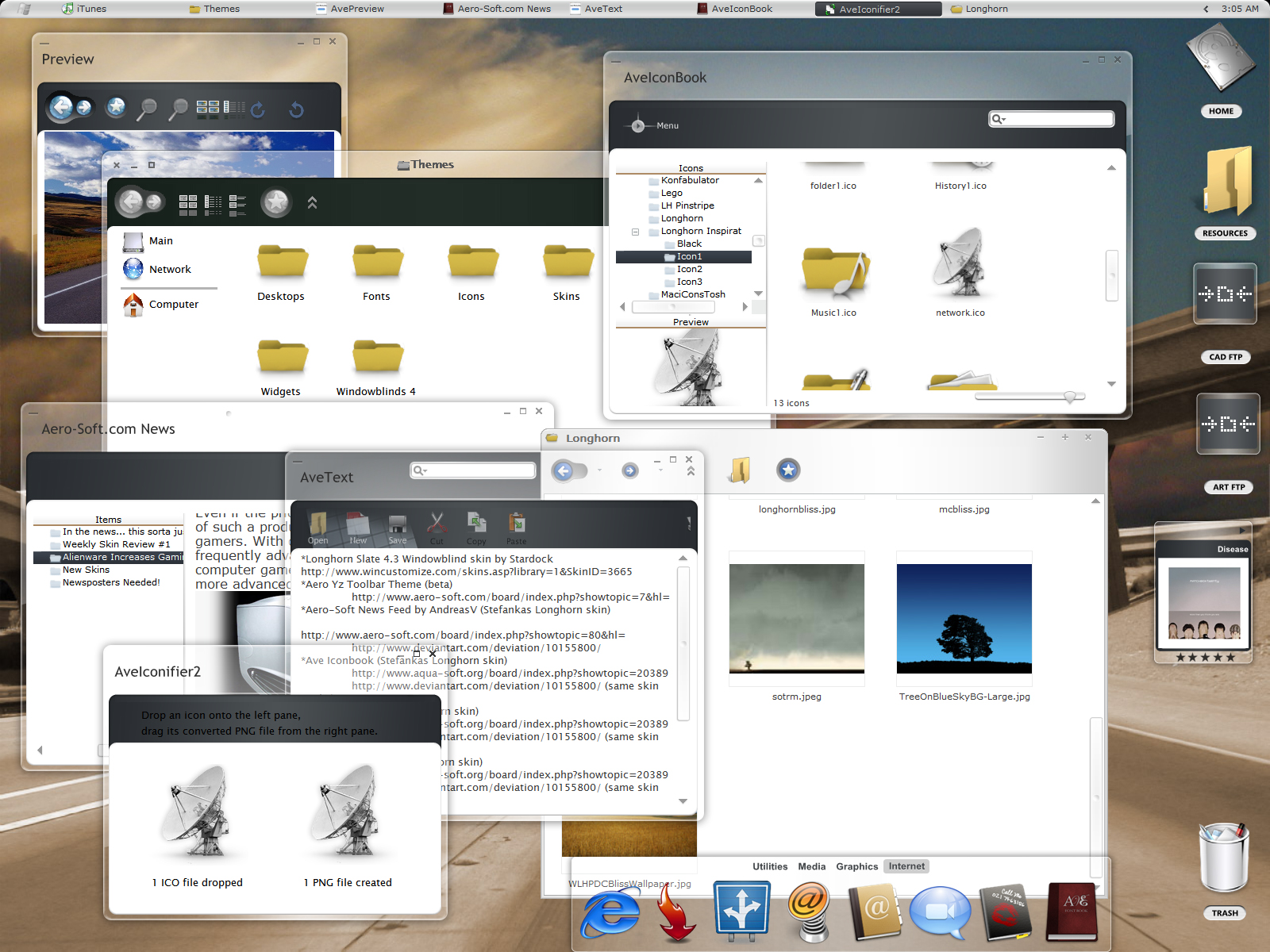Screen dimensions: 1270x952
Task: Switch dock to Utilities tab
Action: [x=770, y=866]
